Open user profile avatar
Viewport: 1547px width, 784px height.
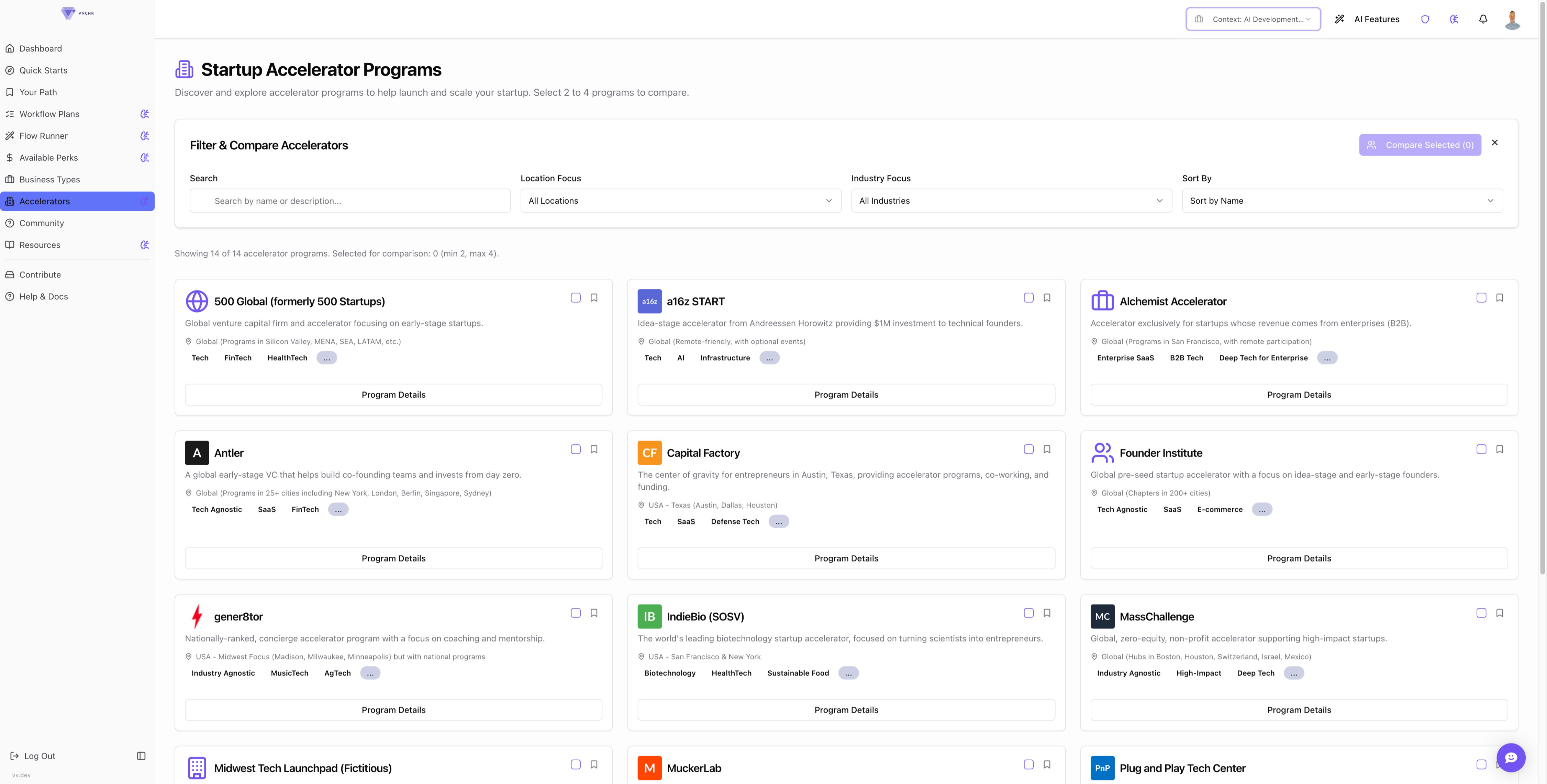click(x=1512, y=19)
